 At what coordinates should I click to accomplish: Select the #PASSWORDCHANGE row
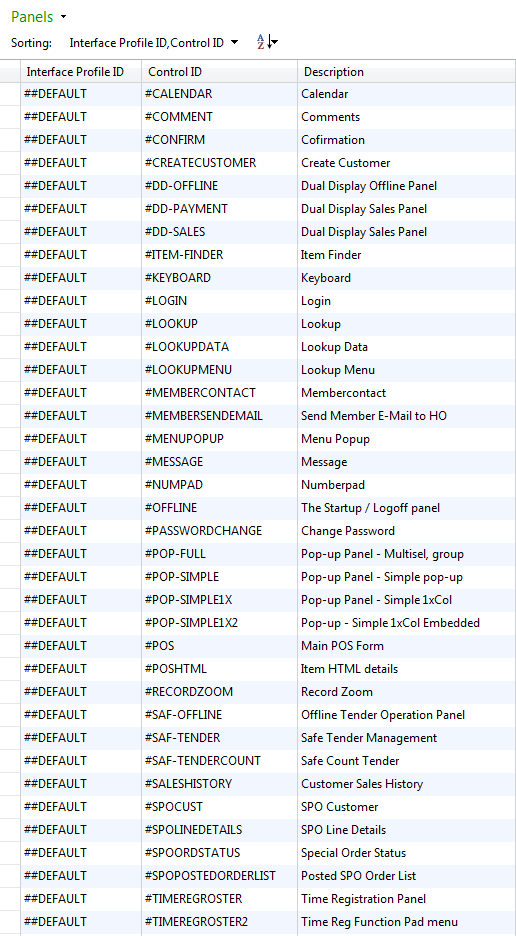coord(268,531)
